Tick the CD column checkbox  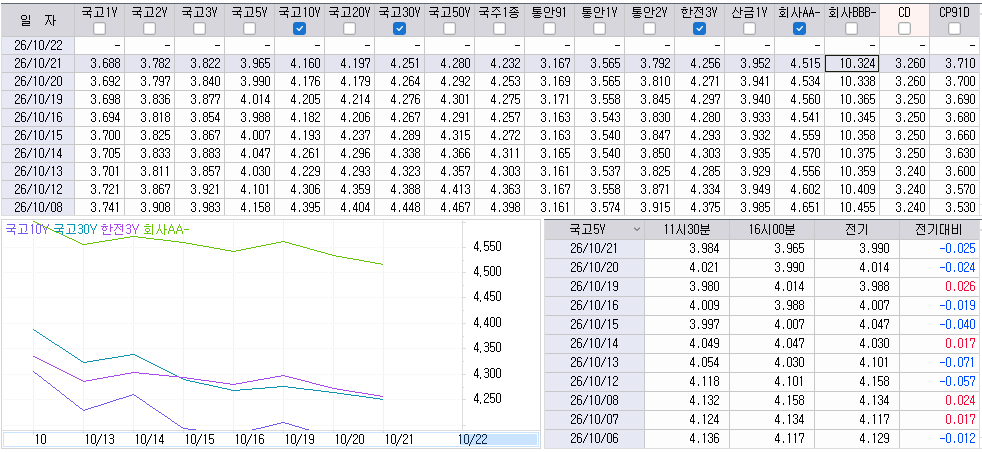pyautogui.click(x=904, y=28)
